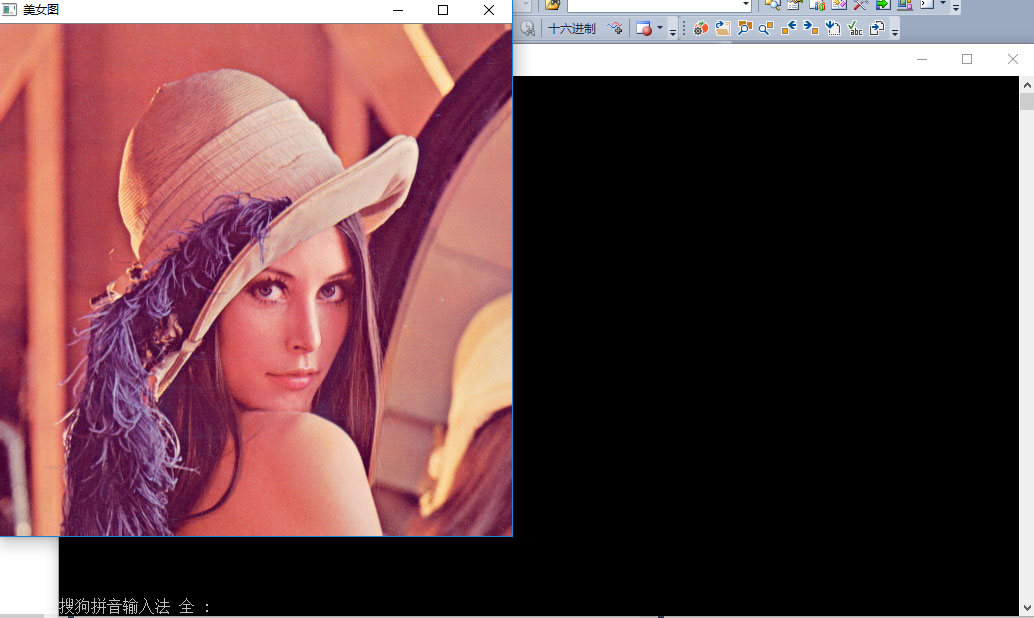Navigate back with left arrow icon
The height and width of the screenshot is (618, 1034).
789,28
